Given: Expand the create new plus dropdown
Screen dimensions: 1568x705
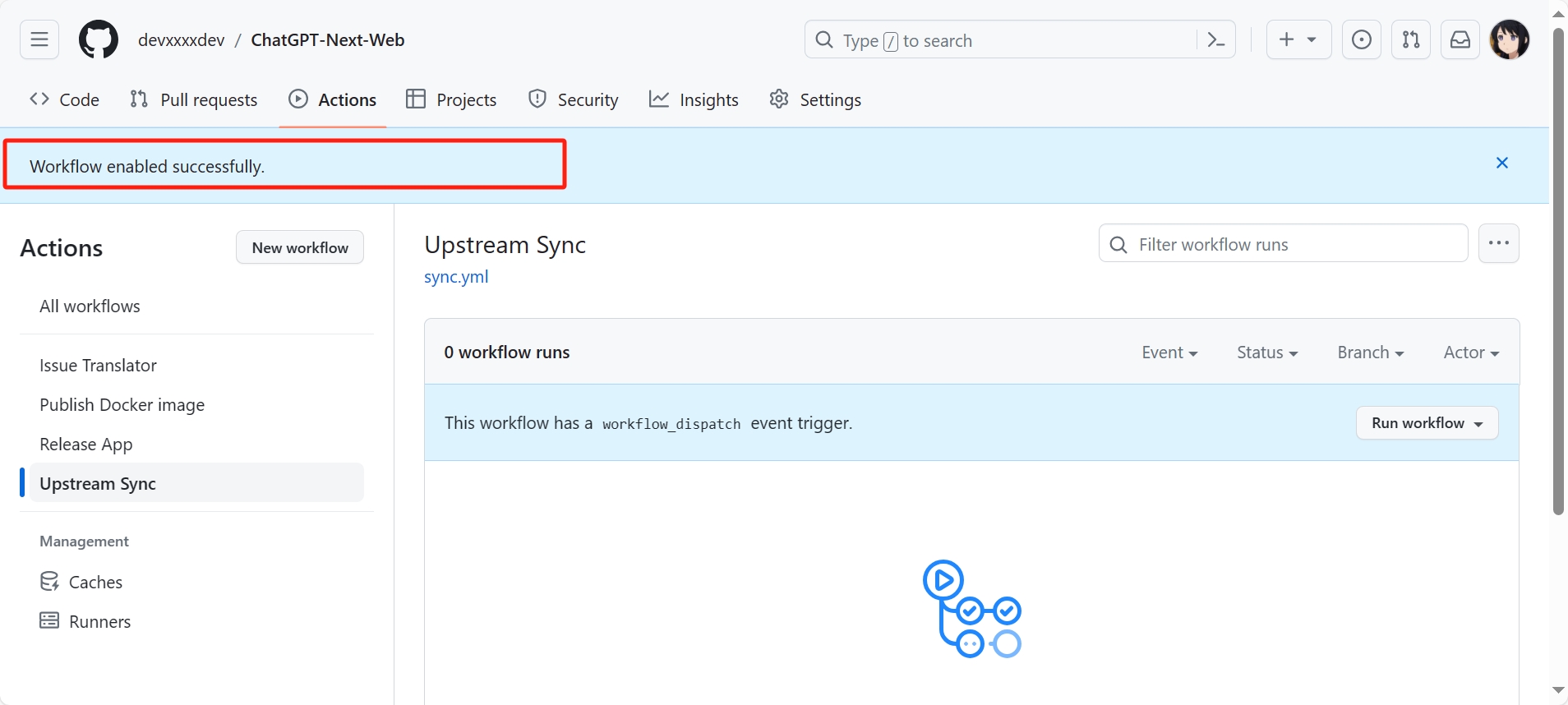Looking at the screenshot, I should pos(1298,39).
